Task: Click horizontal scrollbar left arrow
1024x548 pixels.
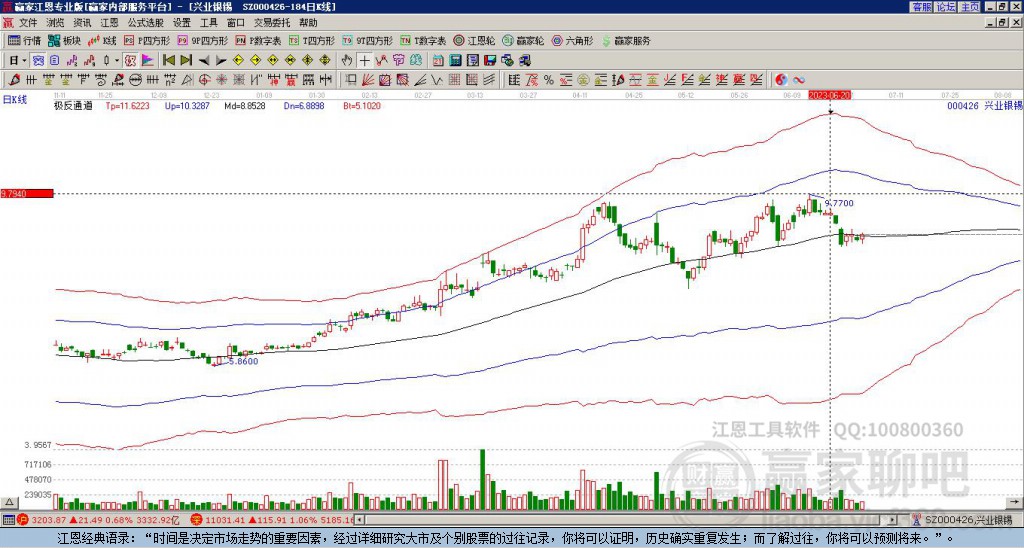Action: click(360, 520)
